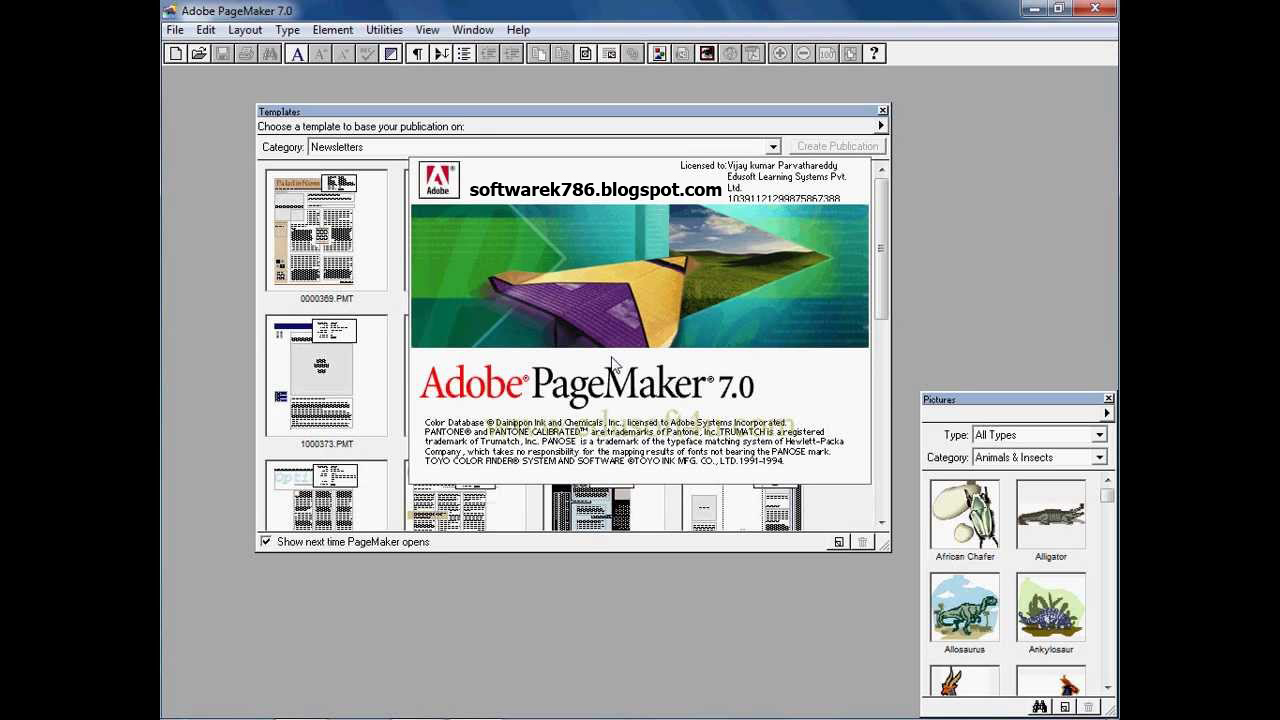Open the Help menu
This screenshot has height=720, width=1280.
click(x=518, y=30)
